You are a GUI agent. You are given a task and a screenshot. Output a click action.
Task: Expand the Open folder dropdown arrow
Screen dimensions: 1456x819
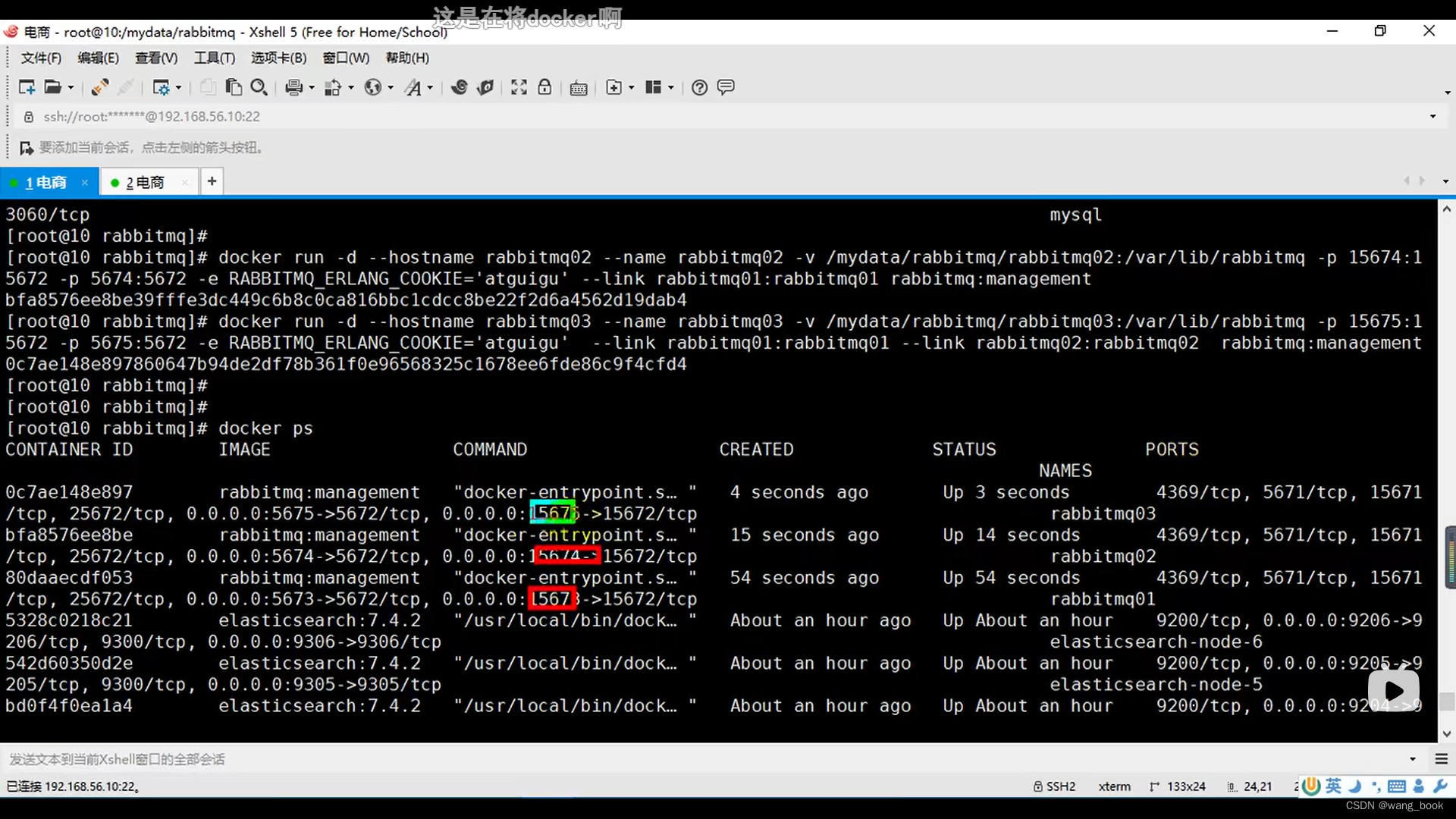[71, 88]
